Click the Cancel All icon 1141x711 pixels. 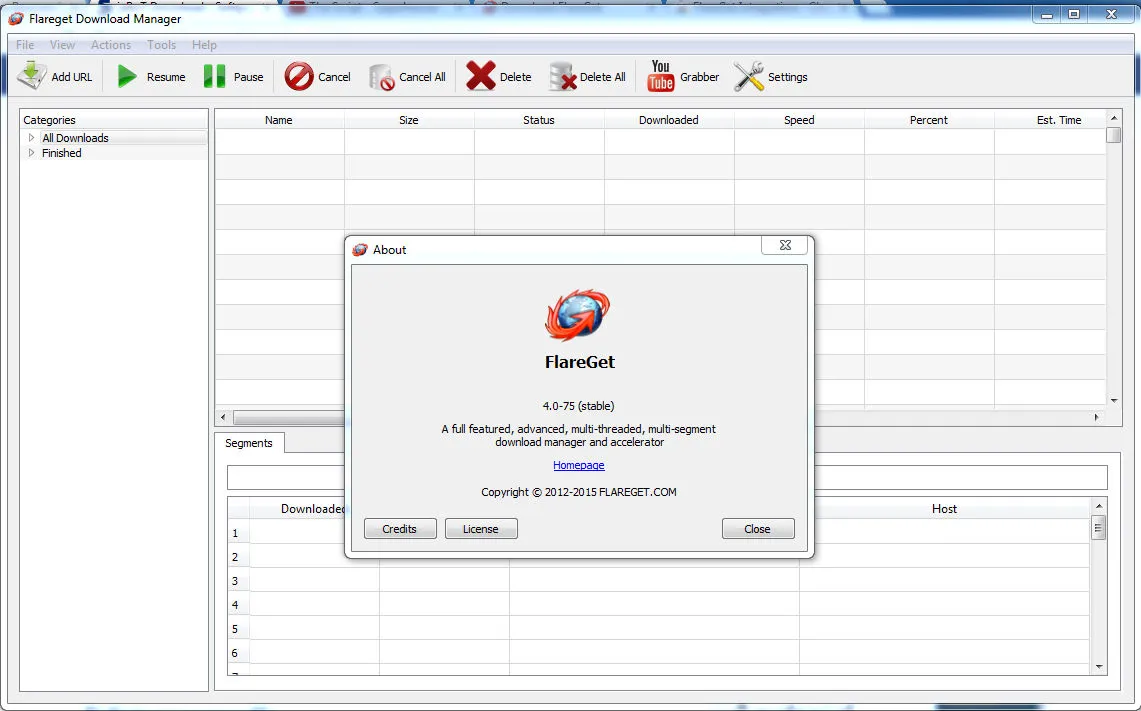coord(381,76)
